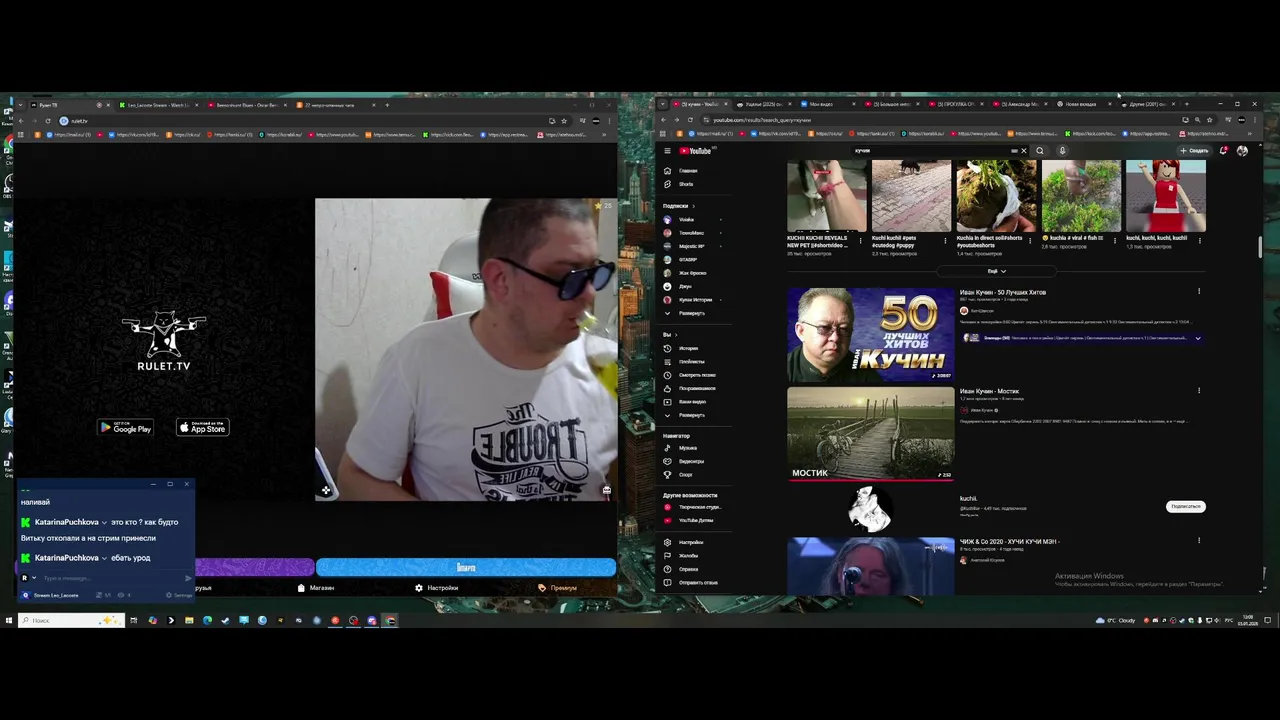The image size is (1280, 720).
Task: Go to Главная in YouTube sidebar
Action: [x=696, y=171]
